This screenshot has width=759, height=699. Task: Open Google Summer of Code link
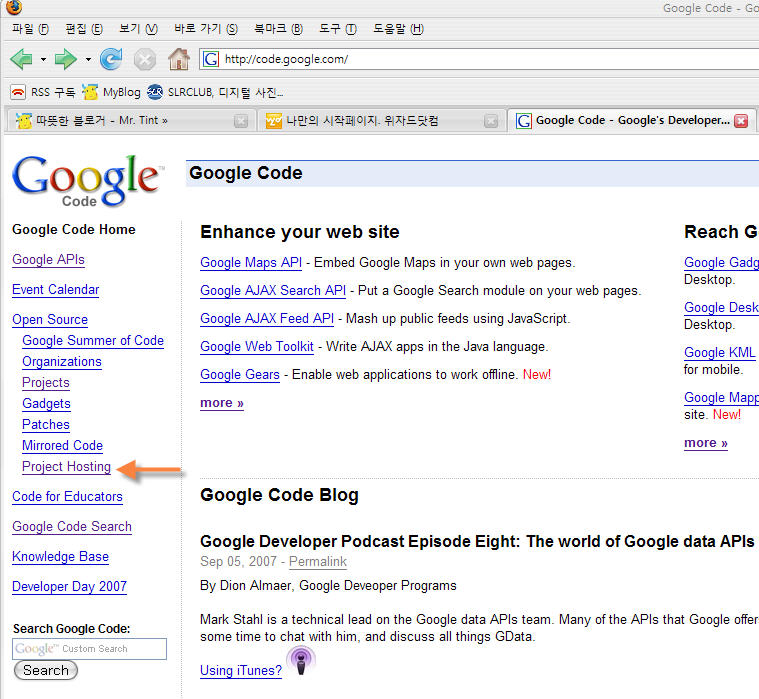coord(93,341)
